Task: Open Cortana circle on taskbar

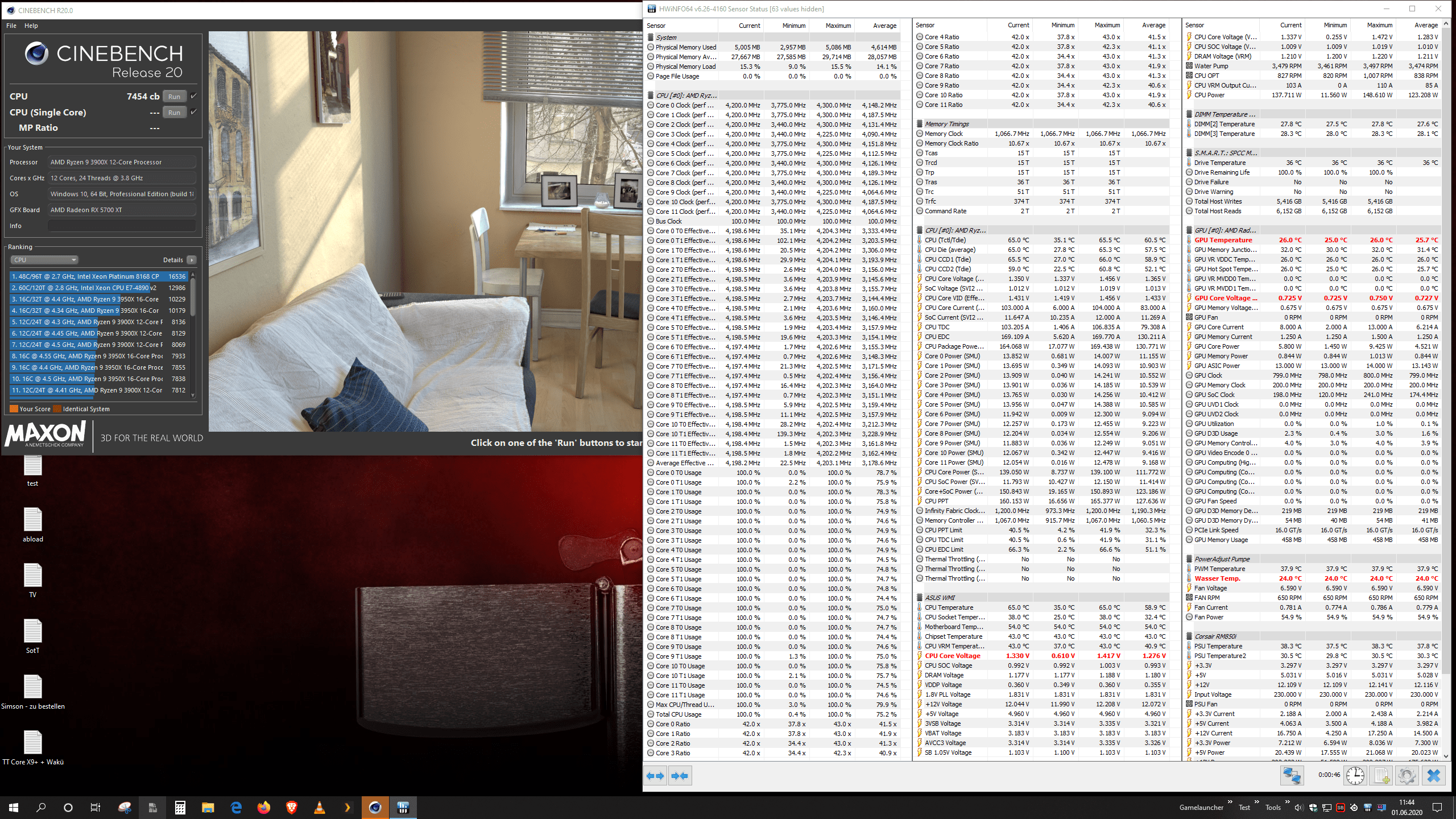Action: point(68,808)
